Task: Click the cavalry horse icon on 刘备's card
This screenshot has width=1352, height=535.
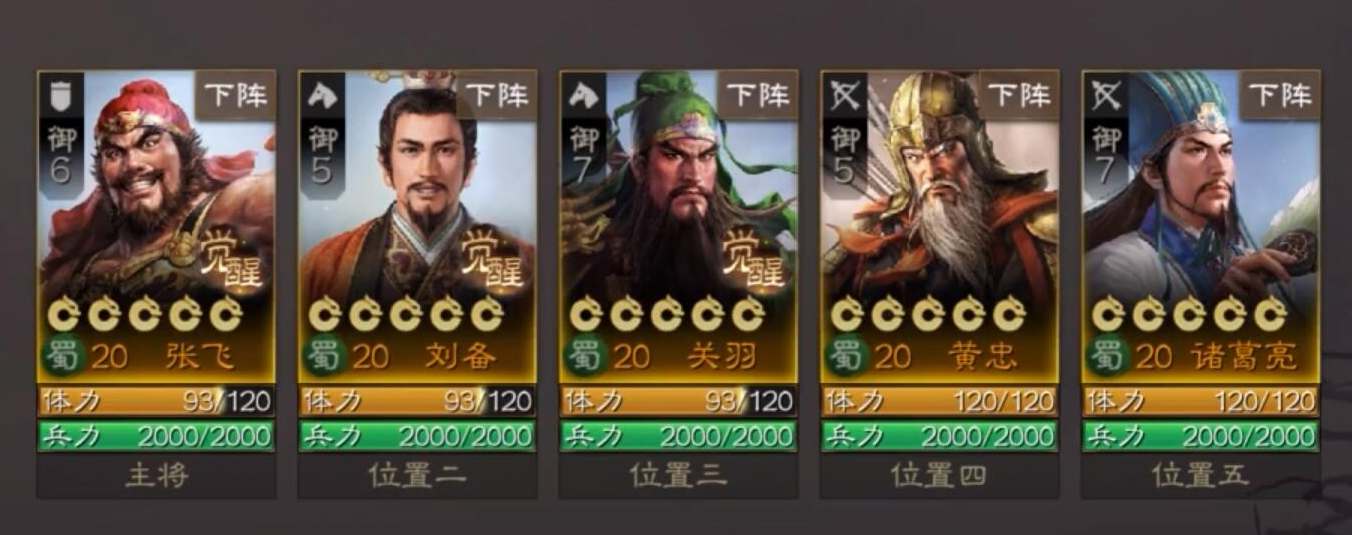Action: [x=320, y=96]
